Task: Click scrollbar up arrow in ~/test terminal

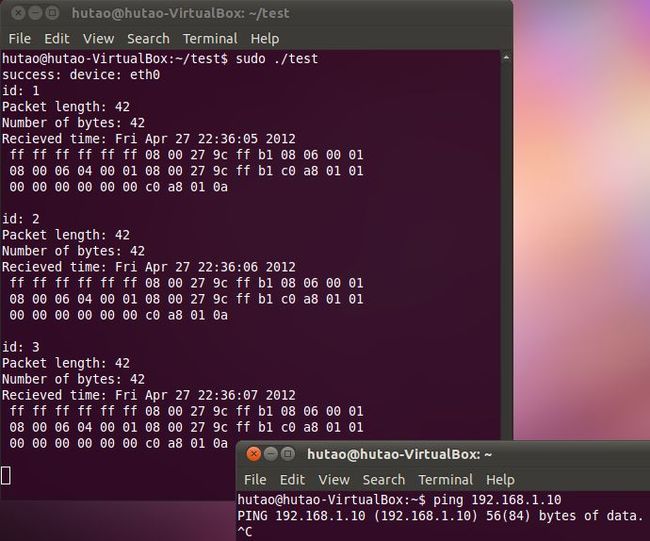Action: [x=506, y=58]
